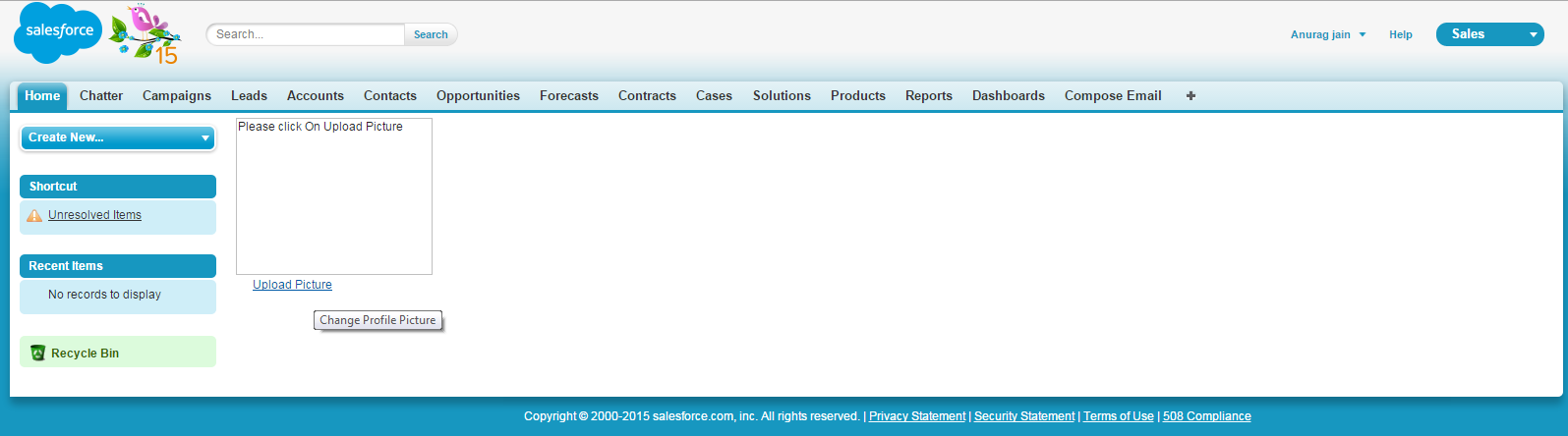Click the Recycle Bin trash icon
The height and width of the screenshot is (436, 1568).
[x=37, y=353]
